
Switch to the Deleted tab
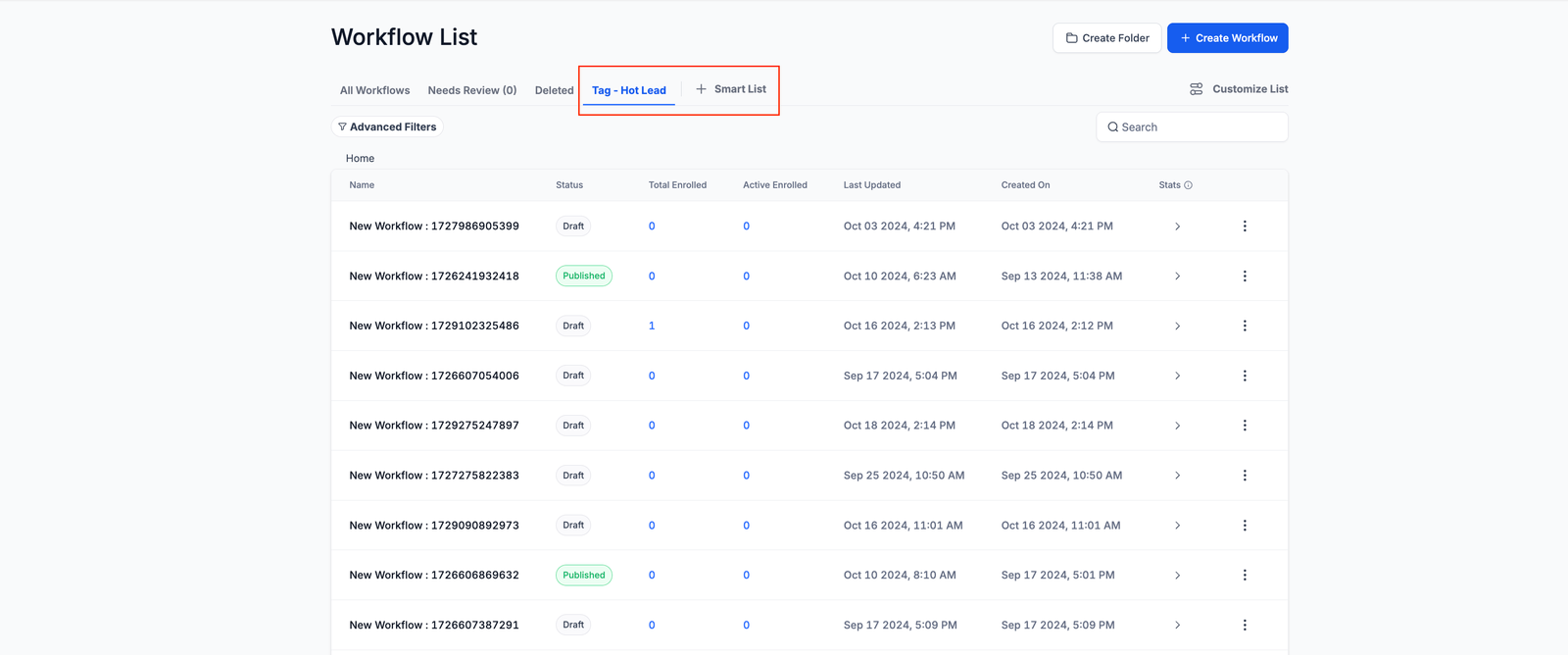click(x=554, y=90)
